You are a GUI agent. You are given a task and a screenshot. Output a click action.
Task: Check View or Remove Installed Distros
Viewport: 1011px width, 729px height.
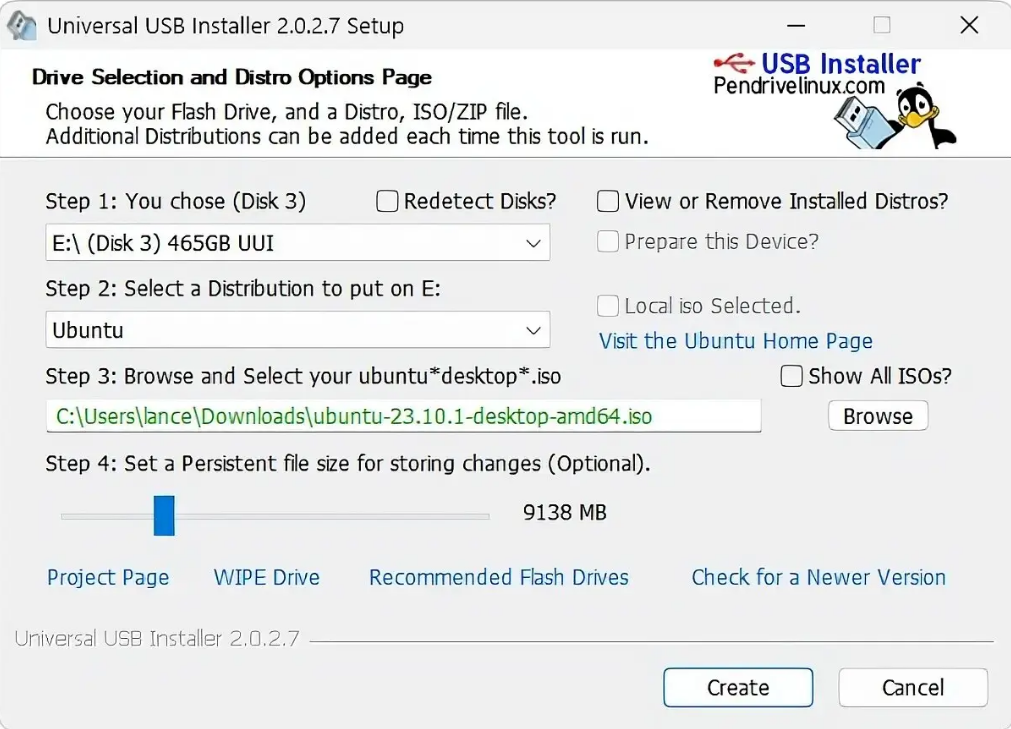pyautogui.click(x=608, y=202)
